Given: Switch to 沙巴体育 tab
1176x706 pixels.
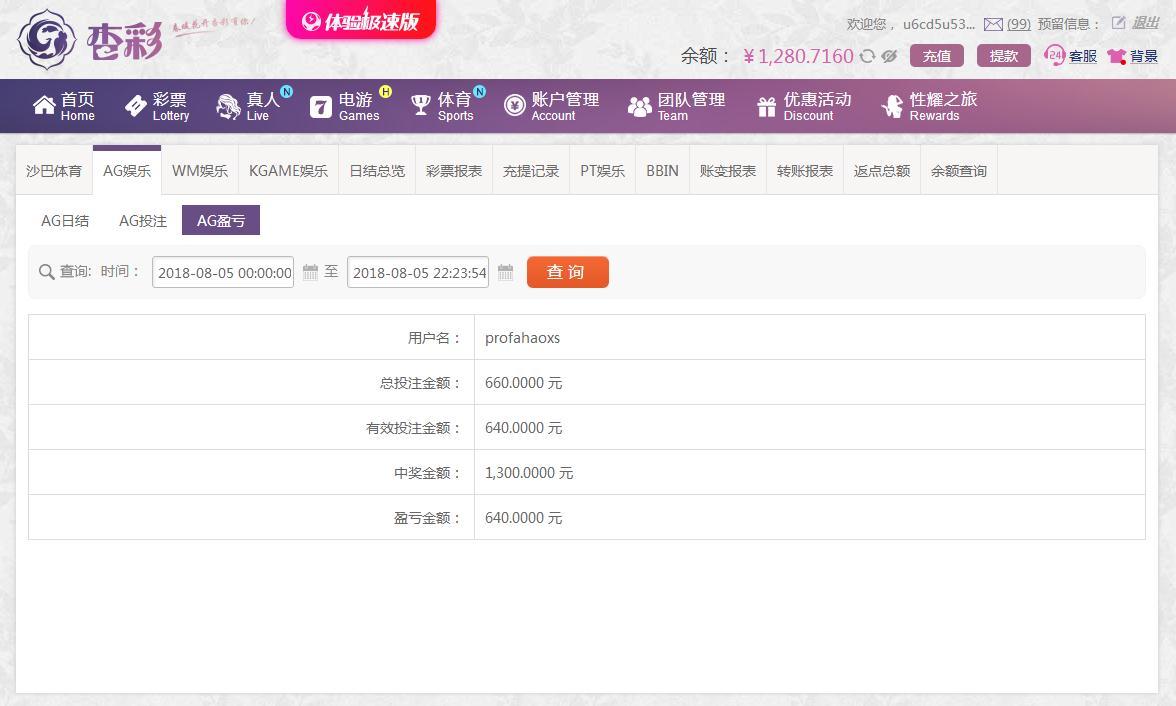Looking at the screenshot, I should point(54,170).
